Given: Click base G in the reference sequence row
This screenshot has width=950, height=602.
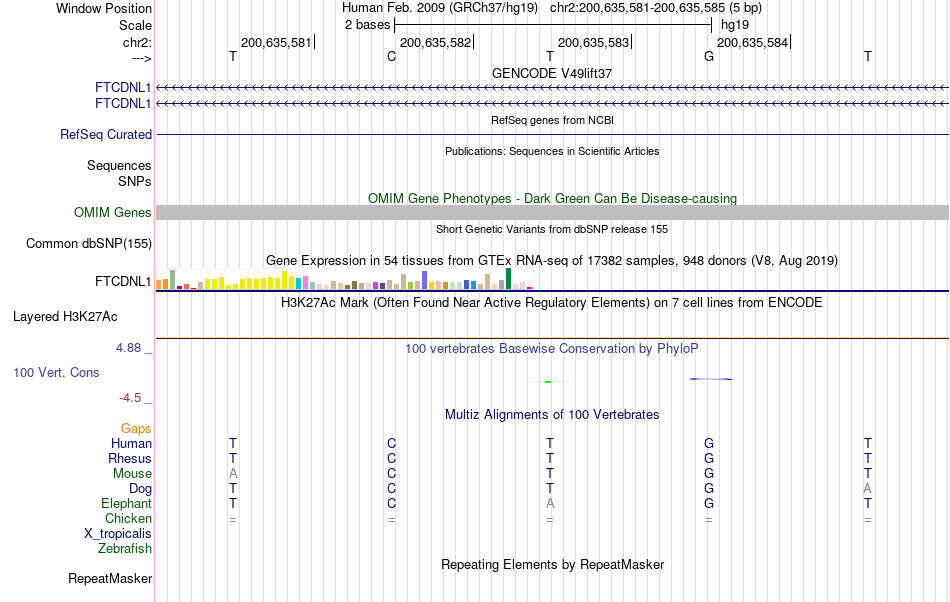Looking at the screenshot, I should 709,56.
